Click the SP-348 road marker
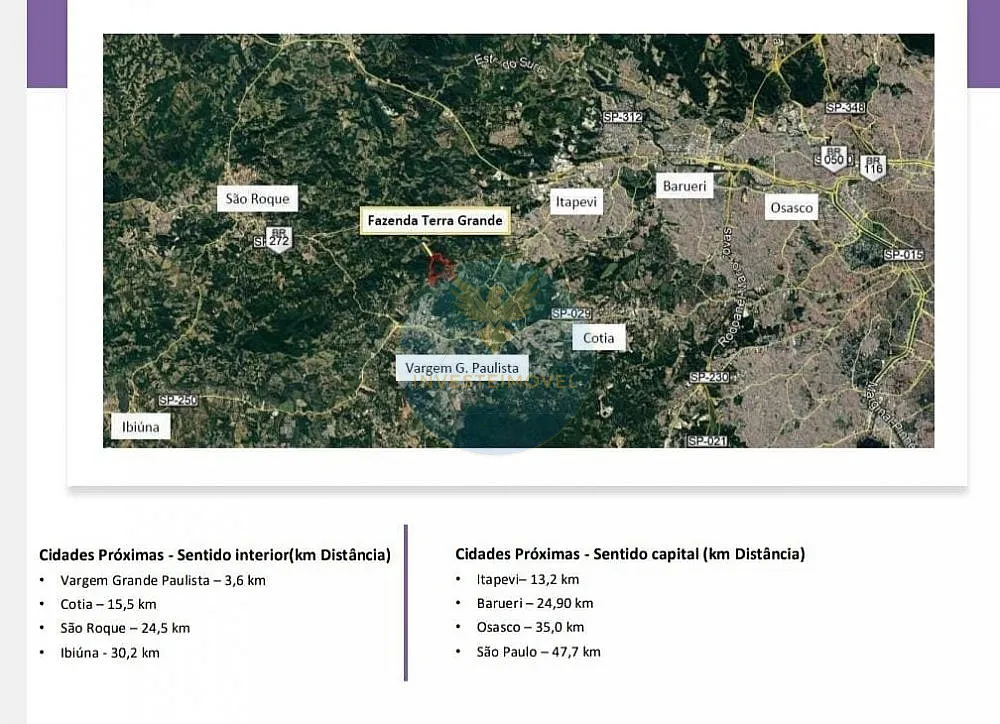The height and width of the screenshot is (724, 1000). coord(845,108)
